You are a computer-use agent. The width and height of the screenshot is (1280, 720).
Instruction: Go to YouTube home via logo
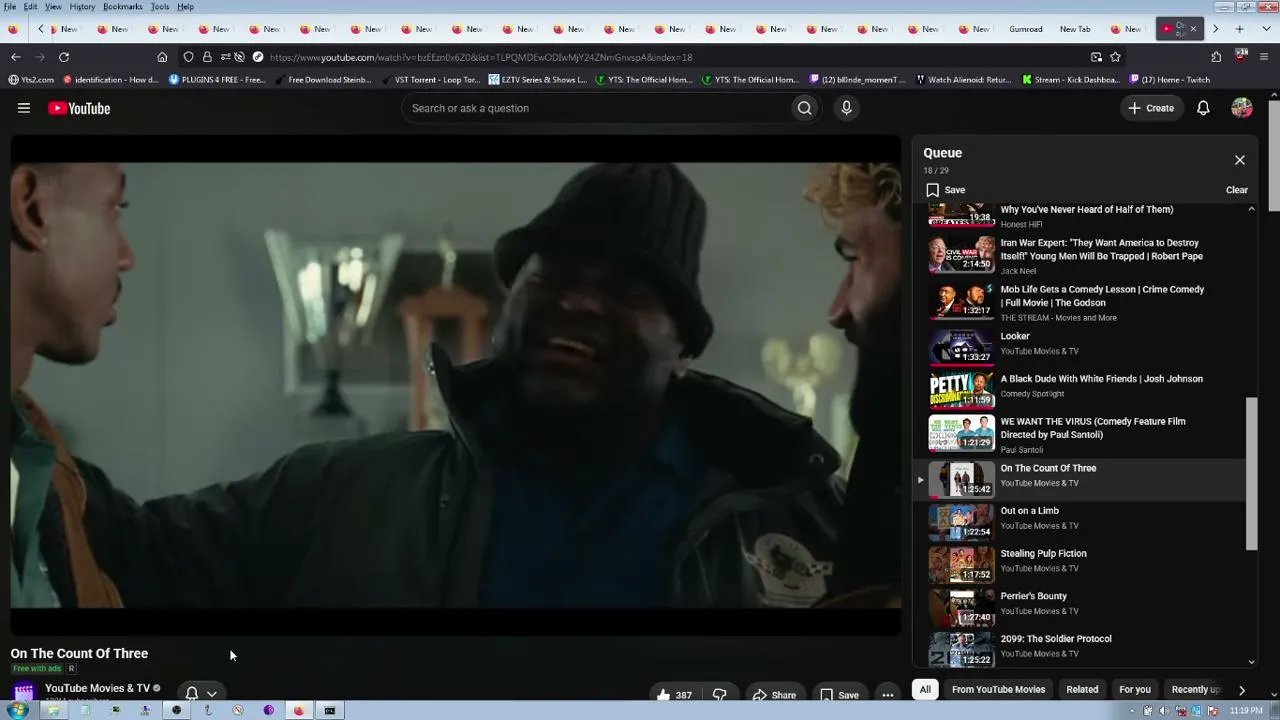tap(79, 108)
